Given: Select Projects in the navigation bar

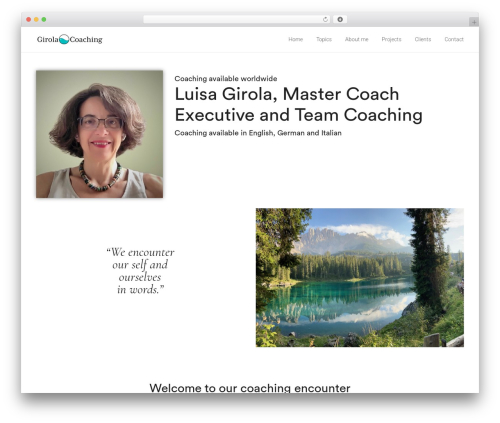Looking at the screenshot, I should tap(391, 39).
